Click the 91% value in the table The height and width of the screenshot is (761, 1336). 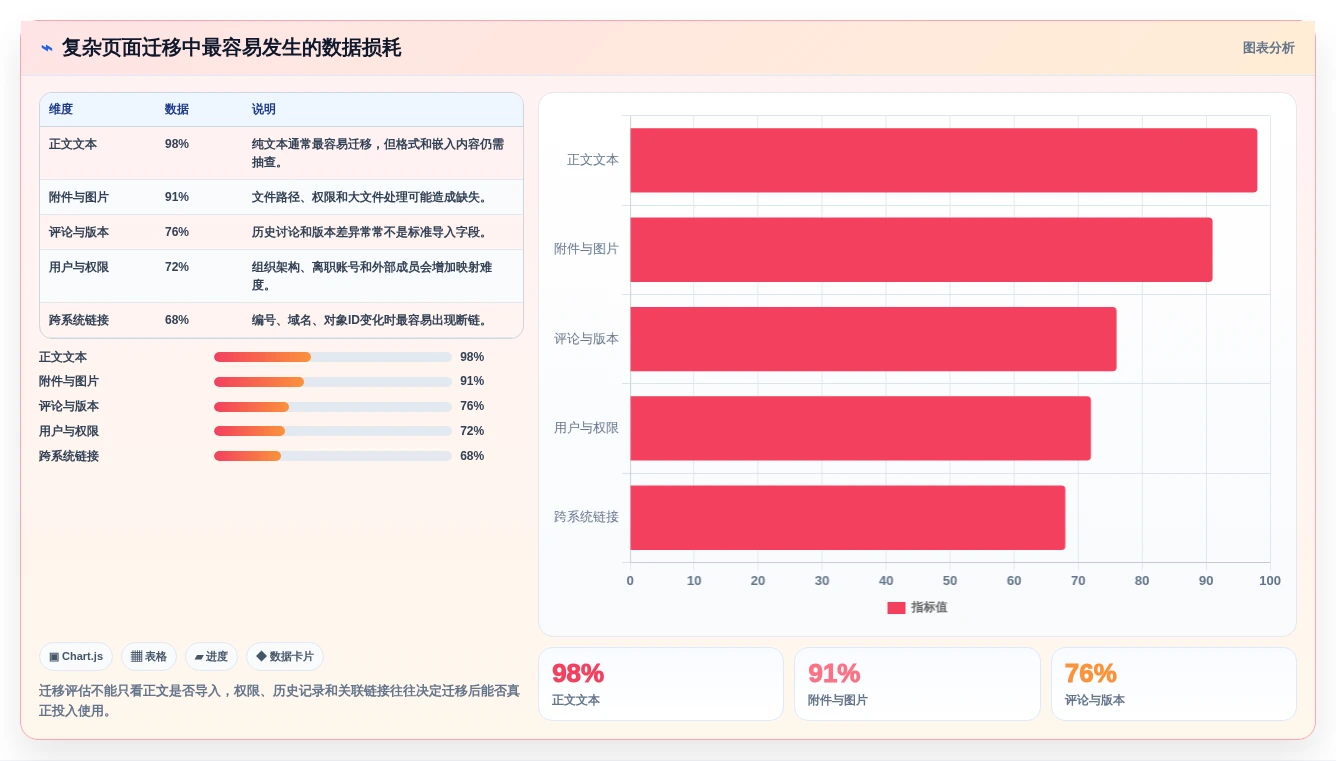[x=177, y=197]
